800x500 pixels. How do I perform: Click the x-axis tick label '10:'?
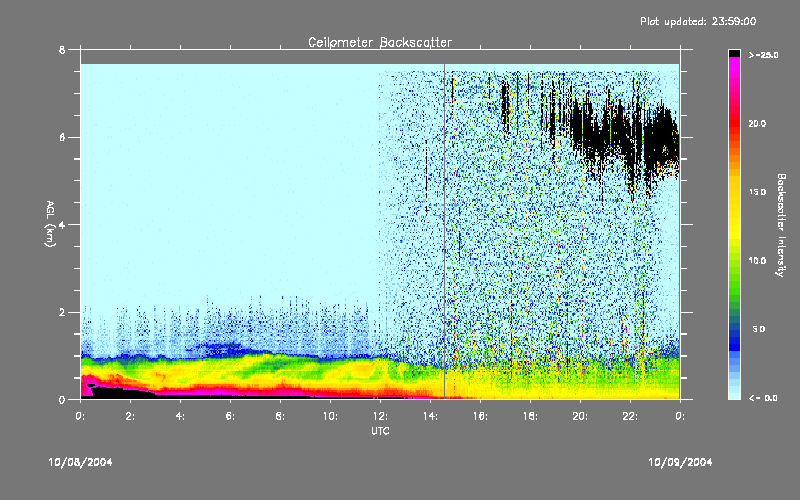pos(330,416)
